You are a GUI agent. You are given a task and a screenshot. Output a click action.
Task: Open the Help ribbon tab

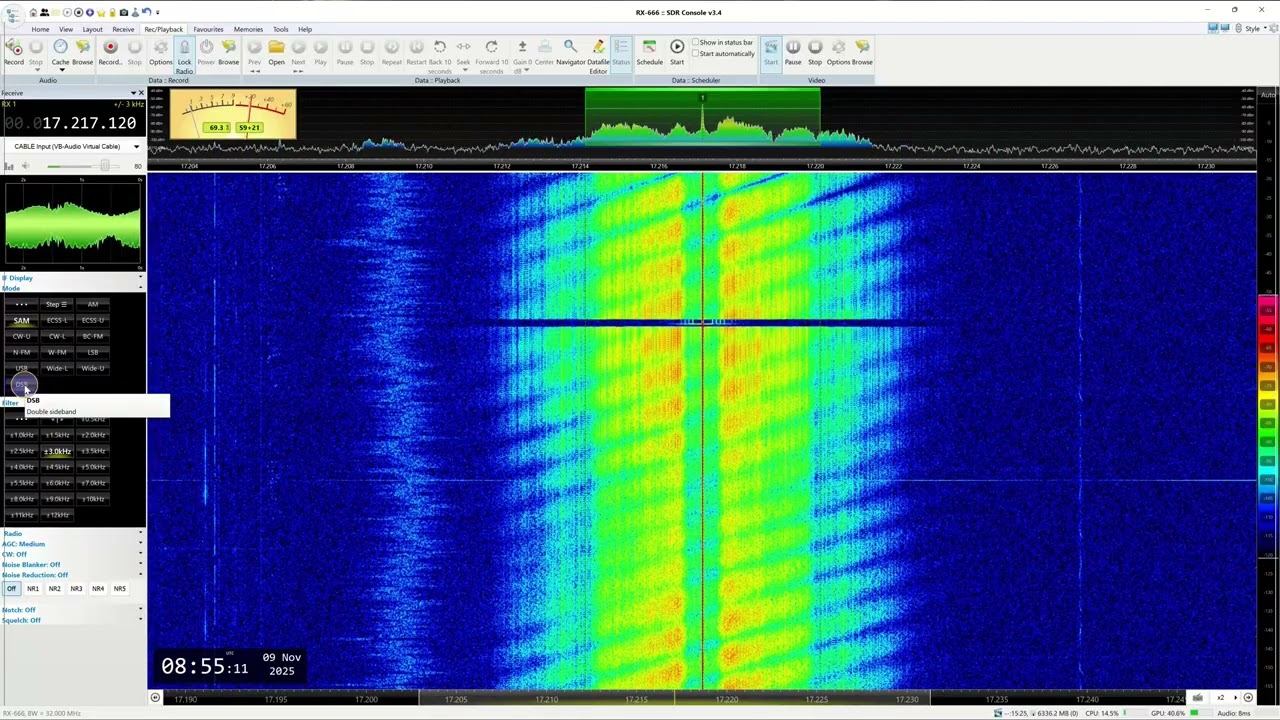tap(305, 29)
